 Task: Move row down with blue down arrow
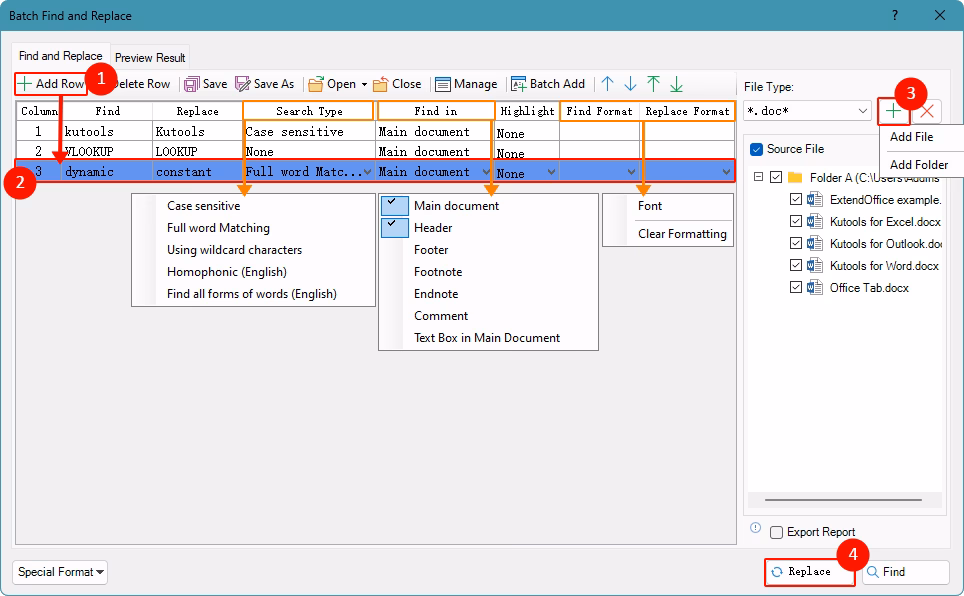(x=630, y=84)
